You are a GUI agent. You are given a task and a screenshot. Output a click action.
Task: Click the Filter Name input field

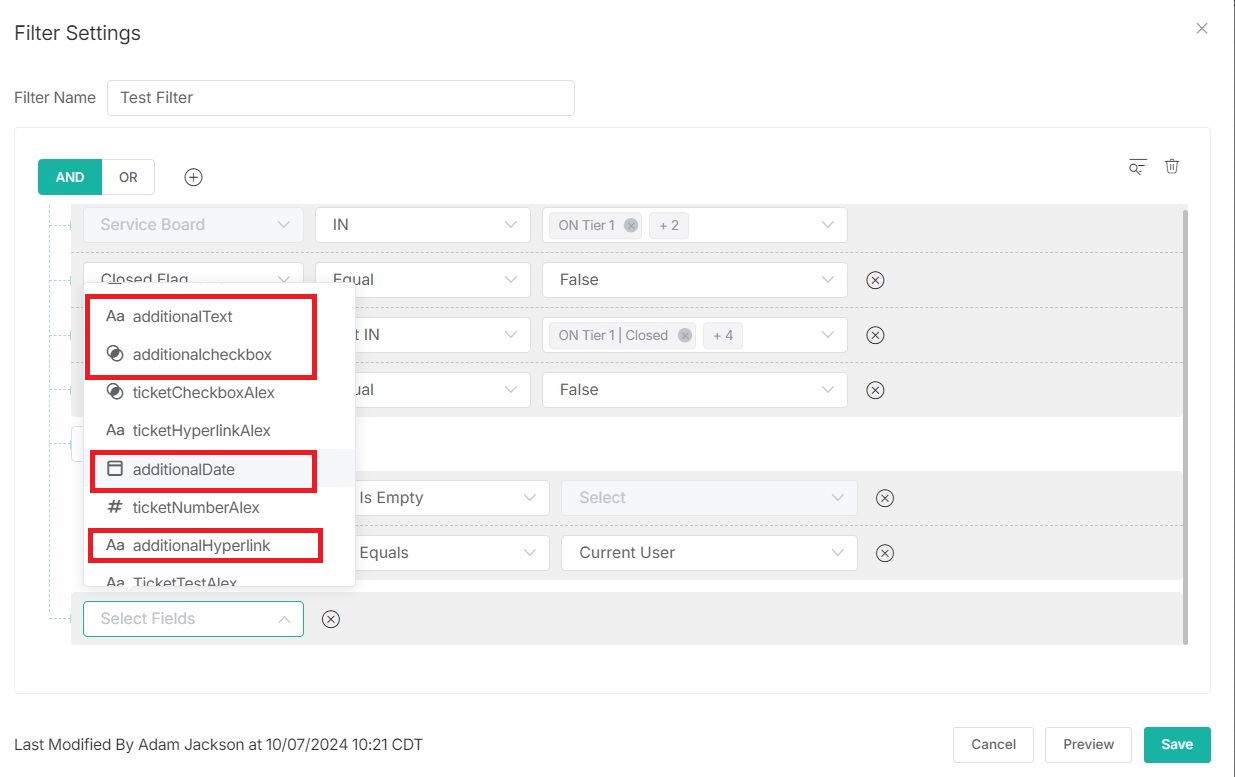340,97
